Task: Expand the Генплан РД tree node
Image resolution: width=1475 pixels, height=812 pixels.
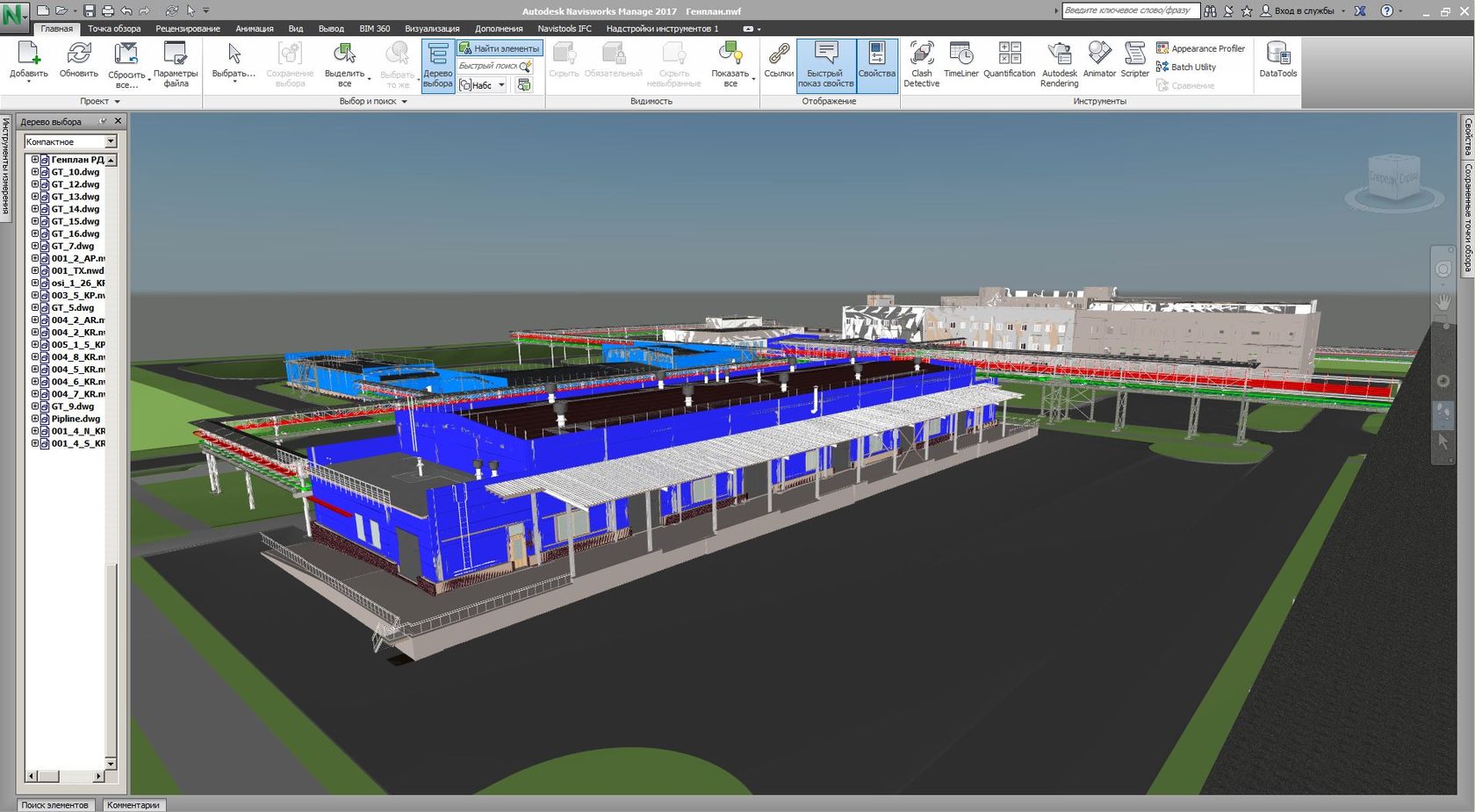Action: pos(35,160)
